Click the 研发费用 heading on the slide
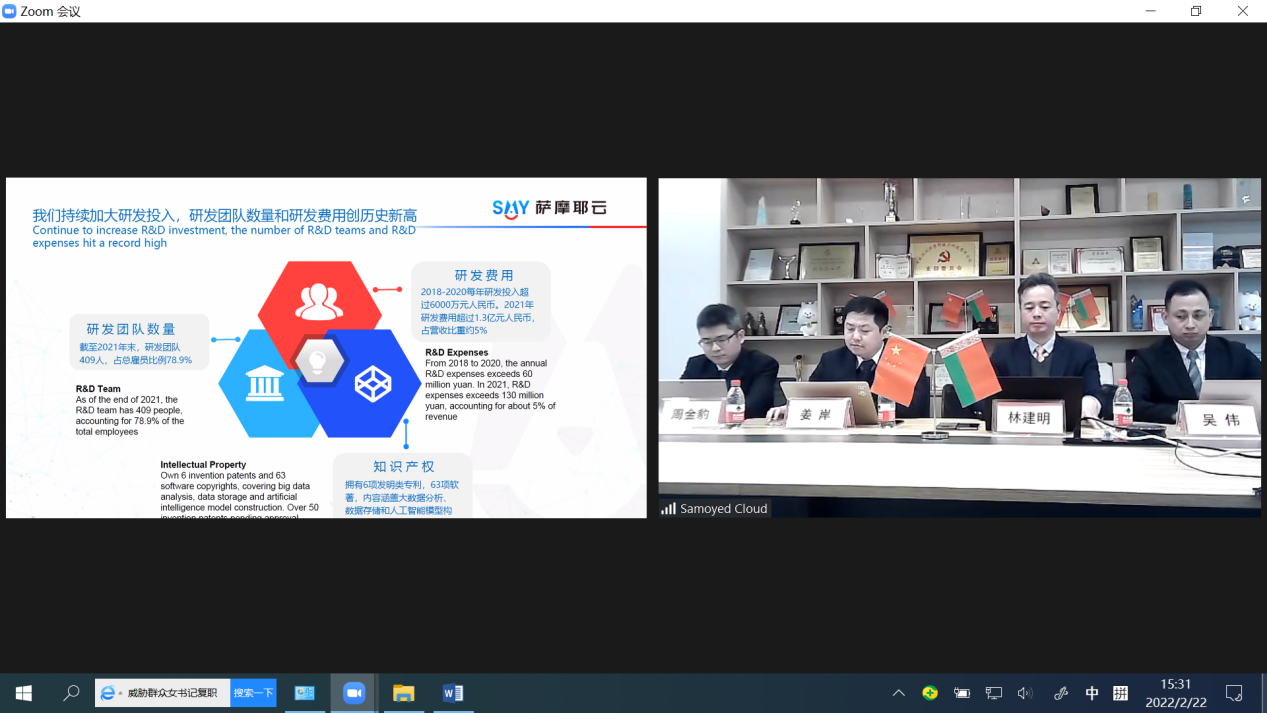This screenshot has height=713, width=1267. [x=484, y=275]
